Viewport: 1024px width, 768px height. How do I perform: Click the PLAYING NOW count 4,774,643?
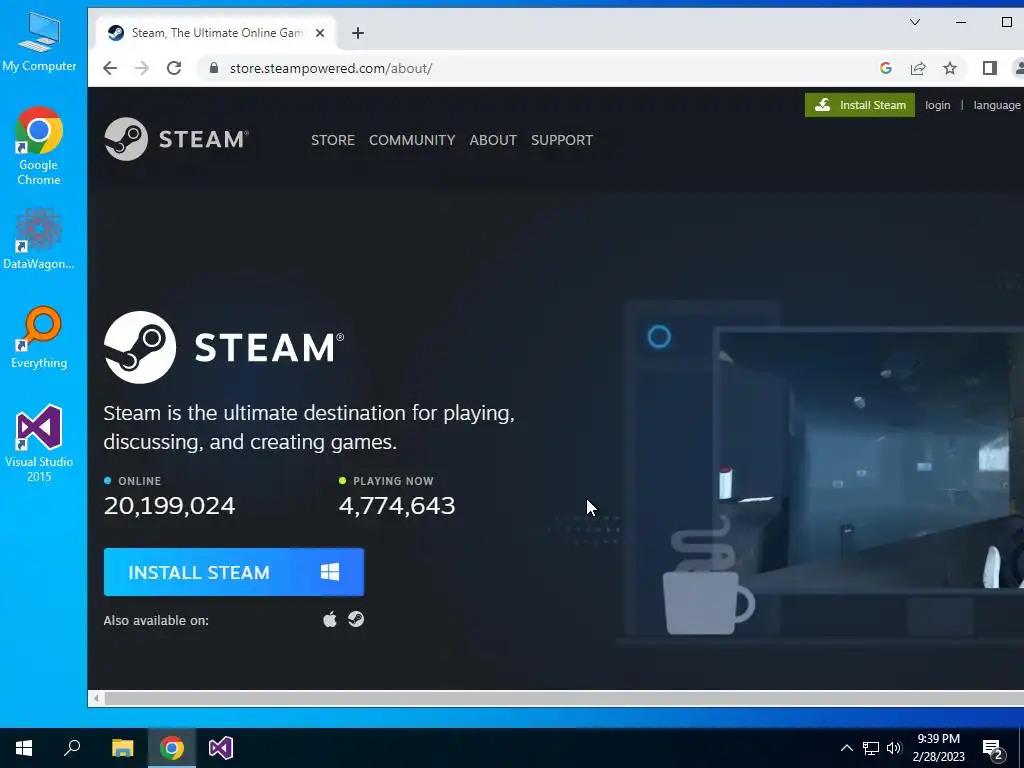(x=397, y=505)
